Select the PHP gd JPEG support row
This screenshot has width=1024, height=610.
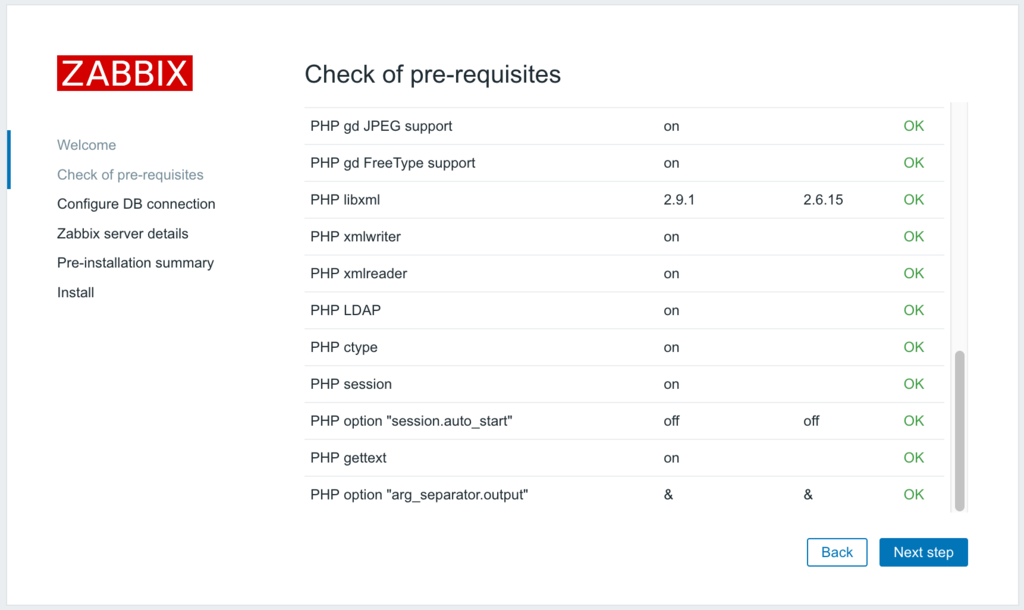click(x=381, y=126)
